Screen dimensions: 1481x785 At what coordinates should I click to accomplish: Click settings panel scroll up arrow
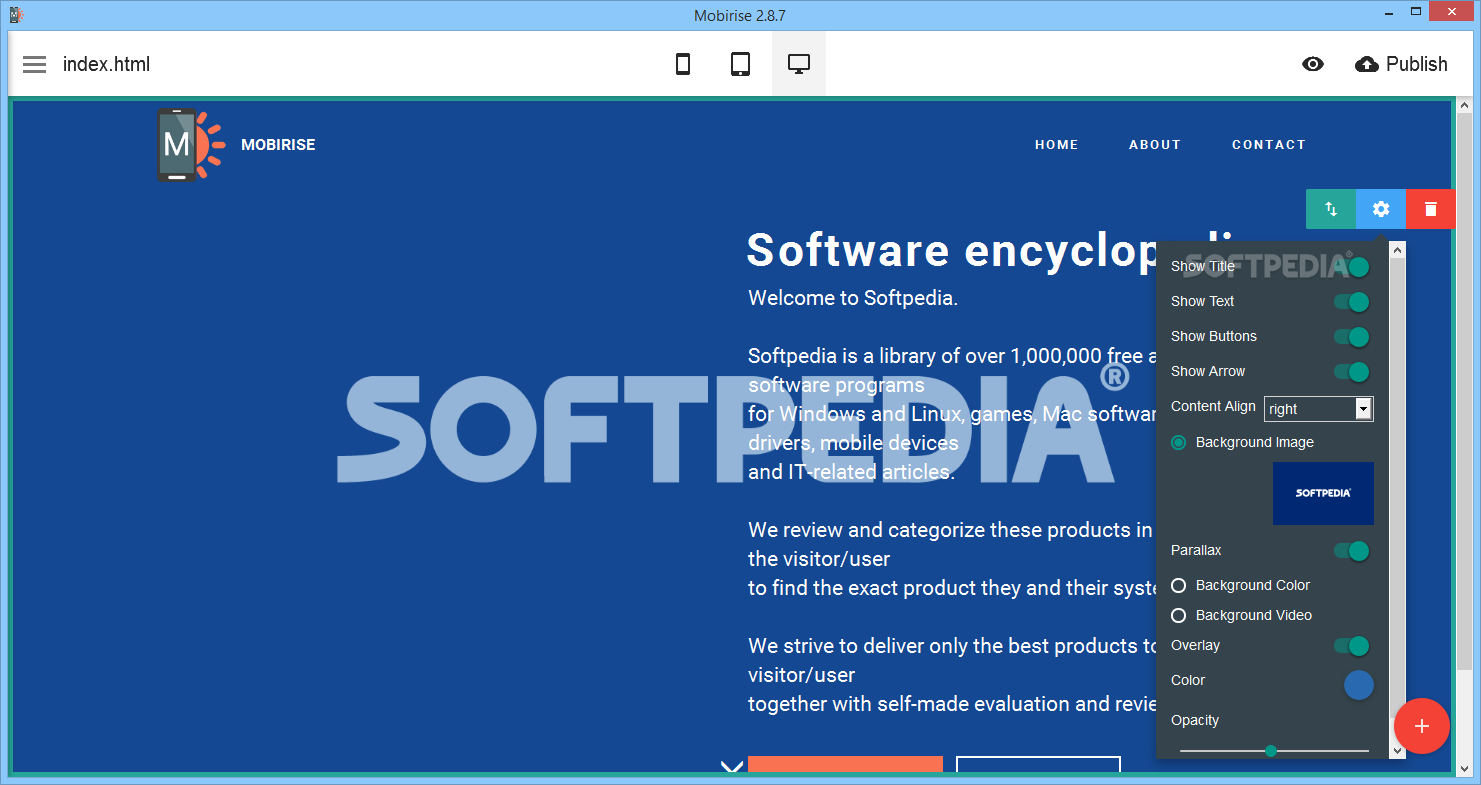tap(1398, 249)
